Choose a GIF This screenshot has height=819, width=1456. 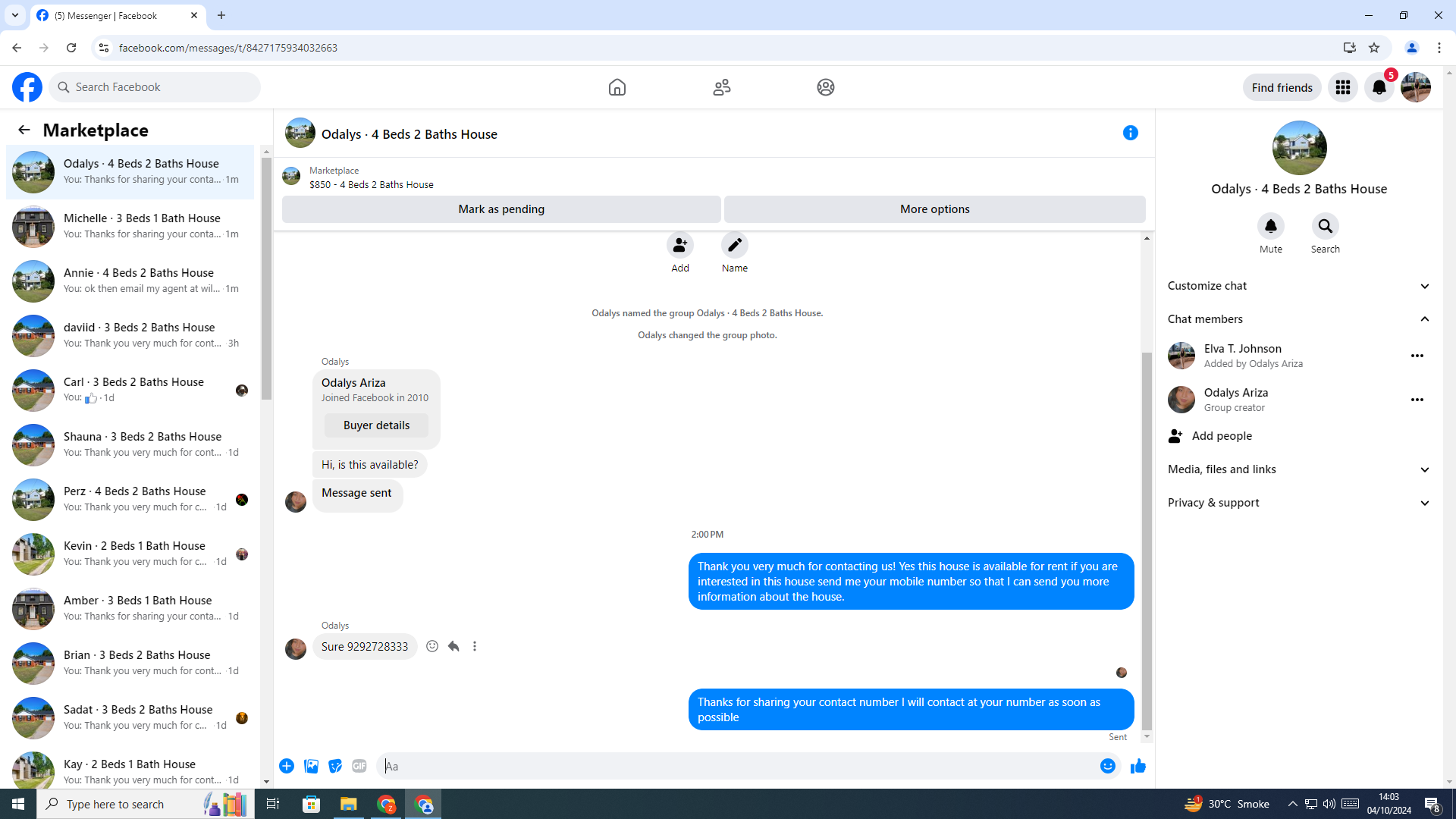359,766
